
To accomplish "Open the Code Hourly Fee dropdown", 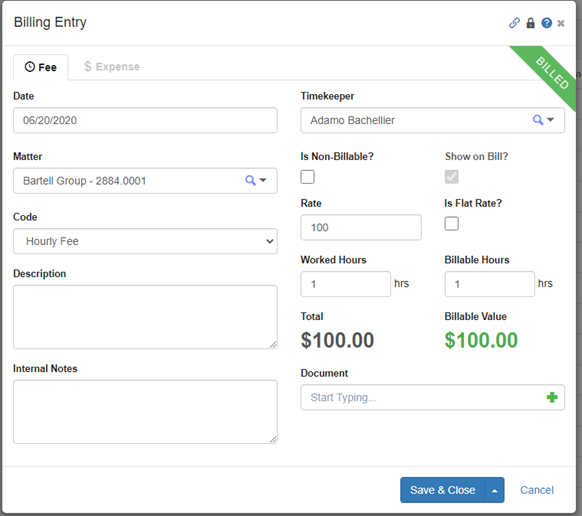I will (x=145, y=241).
